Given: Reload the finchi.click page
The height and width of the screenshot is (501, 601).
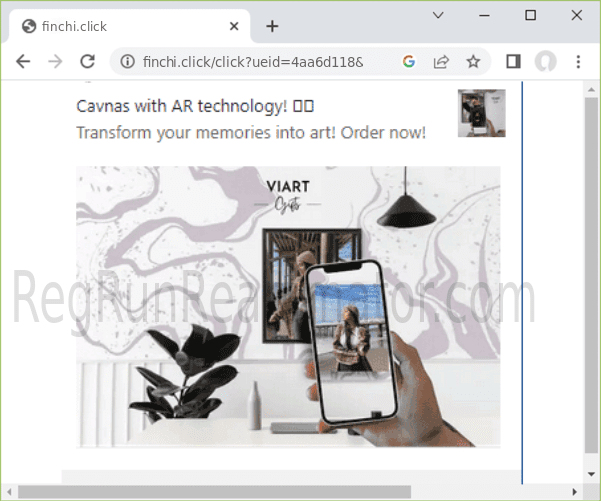Looking at the screenshot, I should [x=87, y=62].
